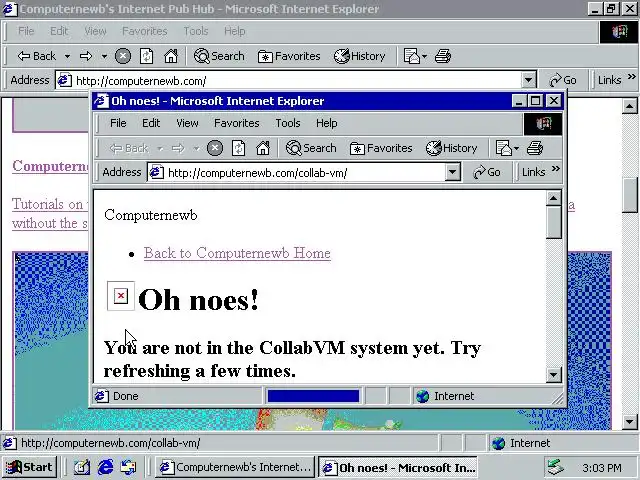Click address field in background window

296,80
